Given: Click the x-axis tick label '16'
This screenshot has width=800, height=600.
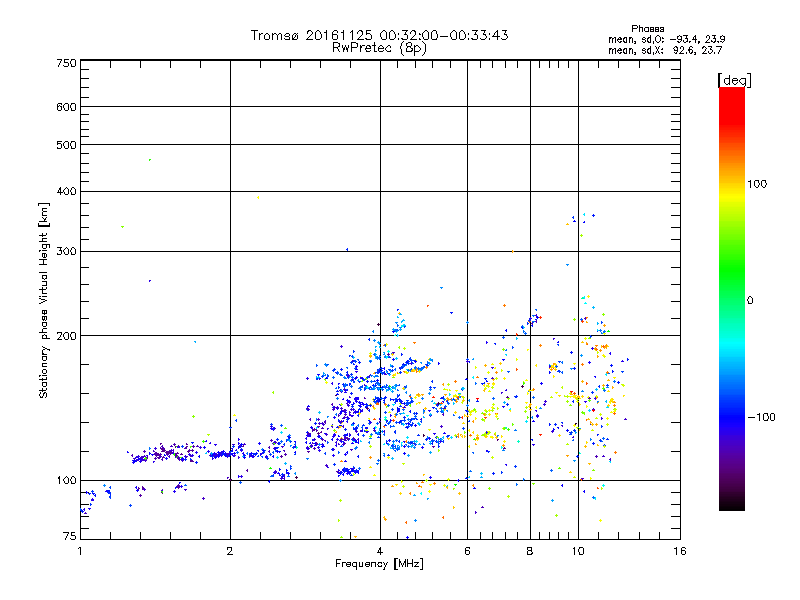Looking at the screenshot, I should point(680,551).
